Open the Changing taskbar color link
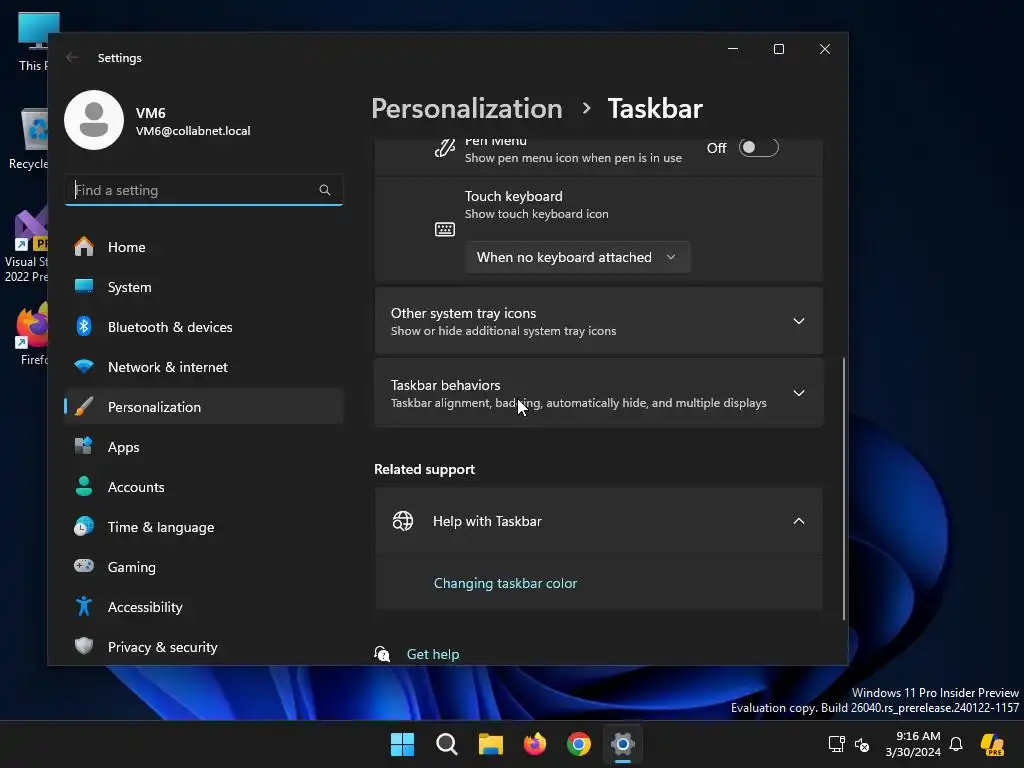This screenshot has width=1024, height=768. [x=505, y=583]
